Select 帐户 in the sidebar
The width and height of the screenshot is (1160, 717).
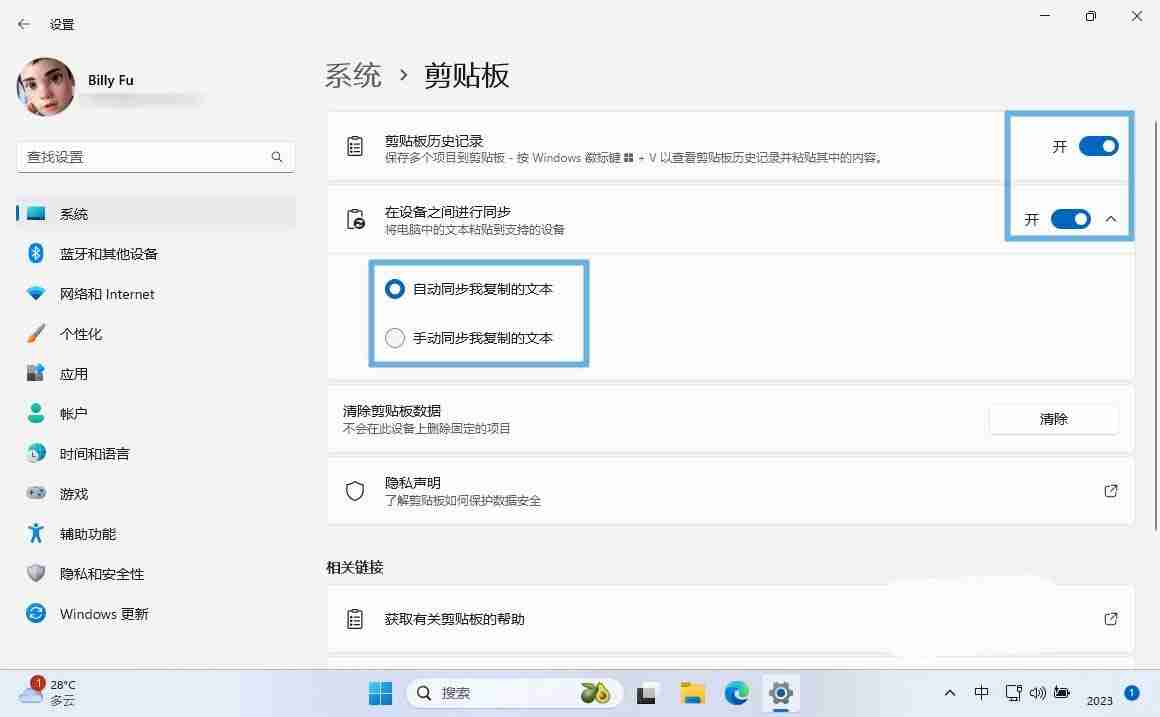(74, 413)
